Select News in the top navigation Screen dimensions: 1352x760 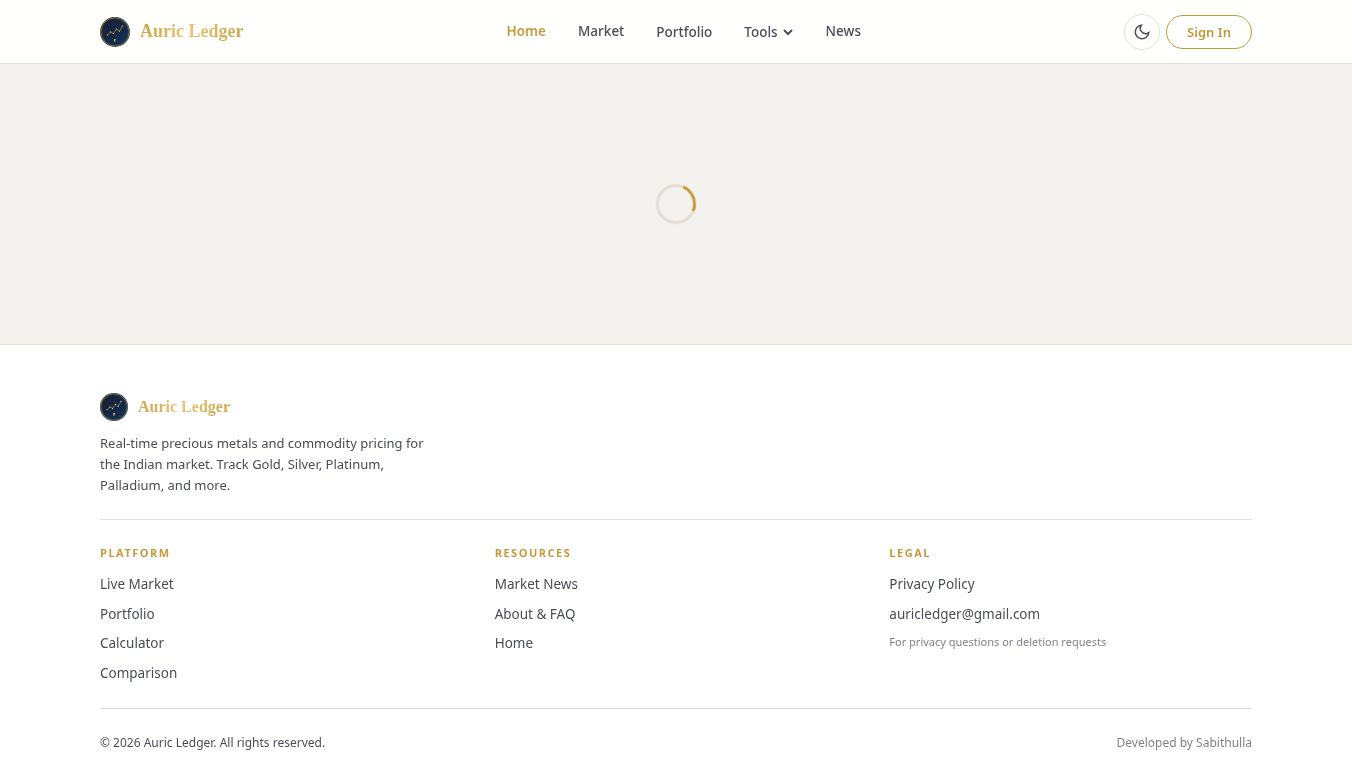click(843, 31)
